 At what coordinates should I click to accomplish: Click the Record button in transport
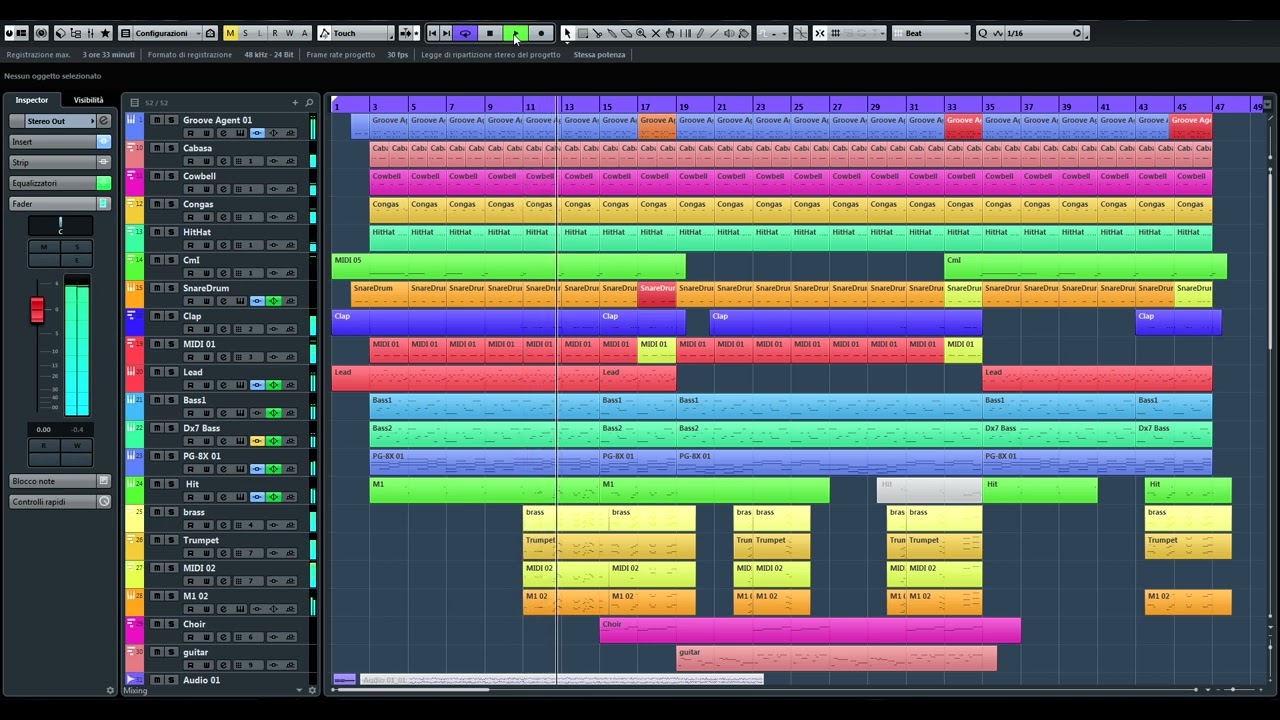coord(541,33)
